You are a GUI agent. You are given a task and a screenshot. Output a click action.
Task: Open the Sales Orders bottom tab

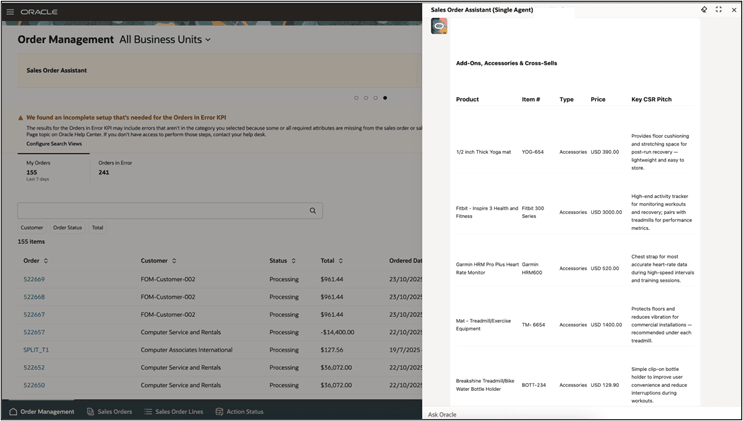point(109,412)
